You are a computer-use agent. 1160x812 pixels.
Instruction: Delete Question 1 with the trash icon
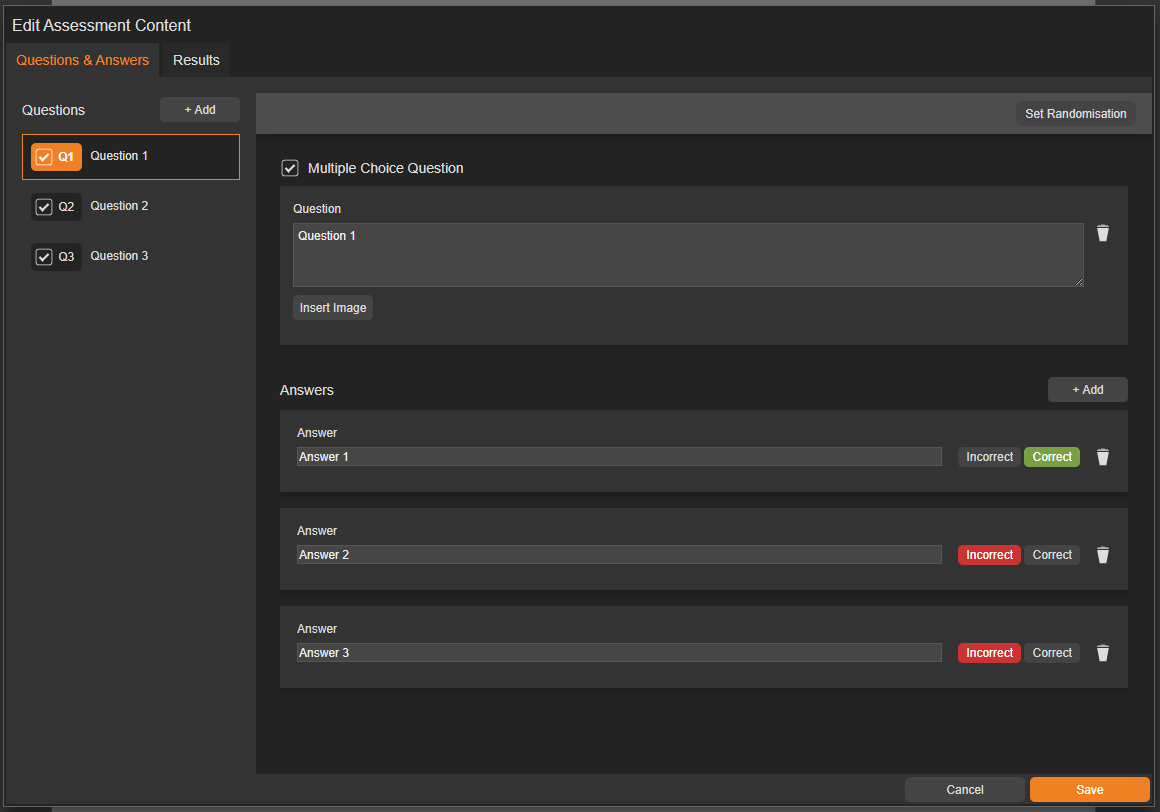click(1103, 233)
